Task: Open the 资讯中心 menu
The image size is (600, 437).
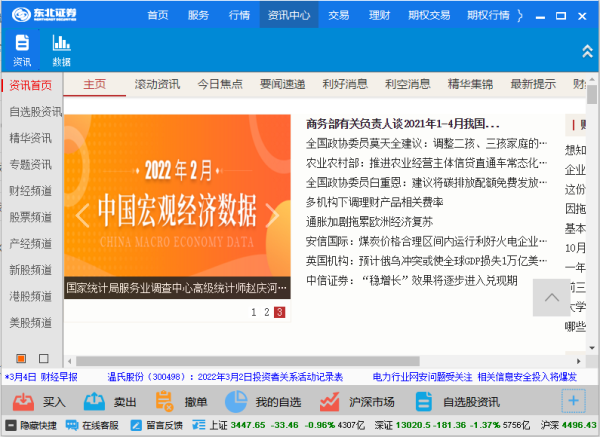Action: pos(289,15)
